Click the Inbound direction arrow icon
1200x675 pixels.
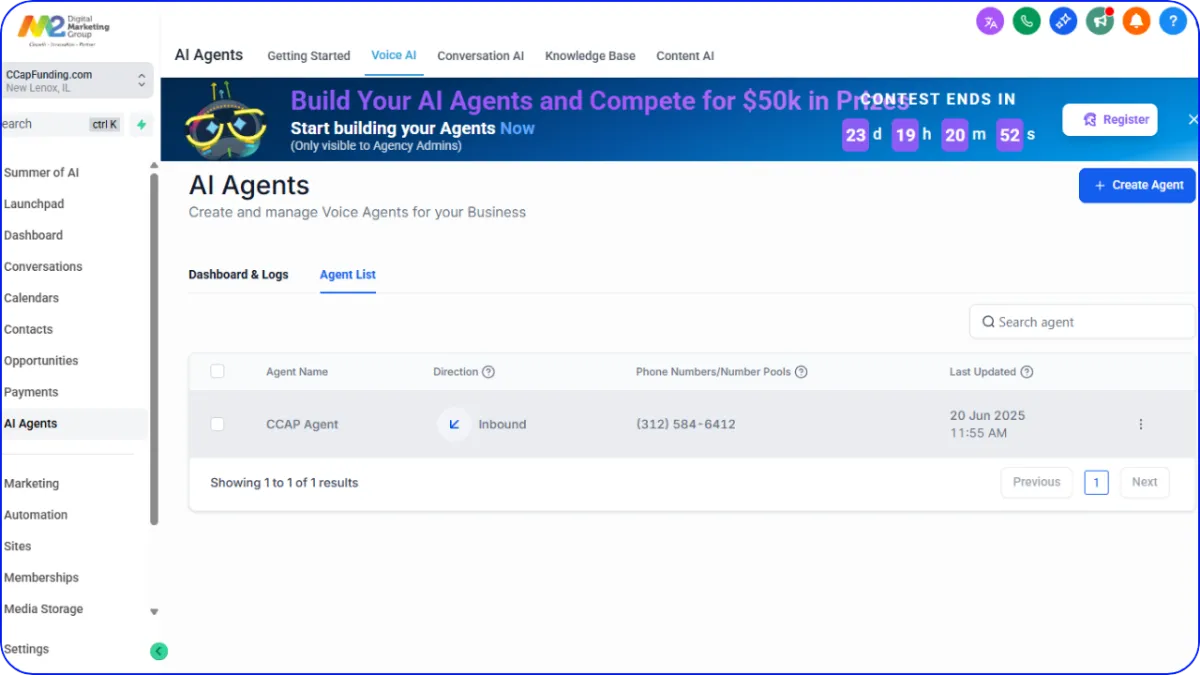tap(454, 424)
